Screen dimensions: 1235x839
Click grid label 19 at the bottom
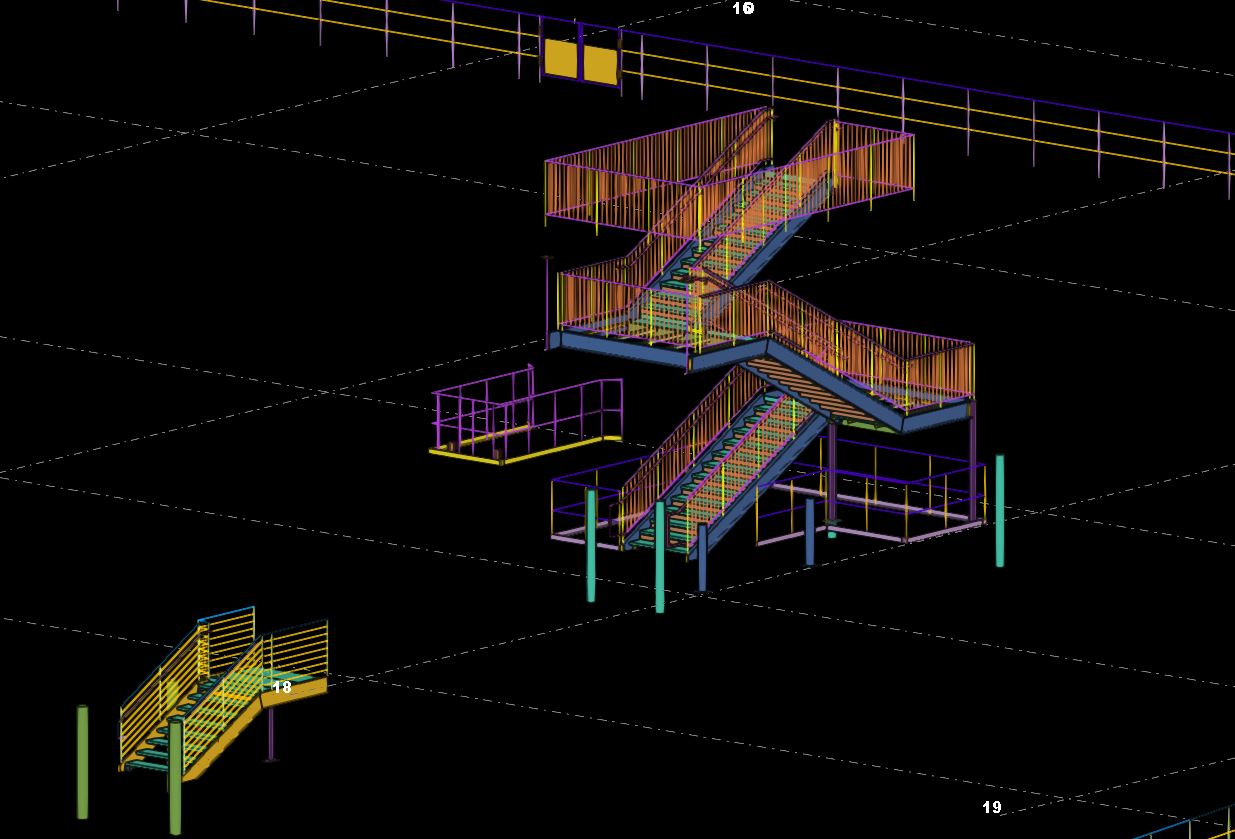click(x=991, y=807)
